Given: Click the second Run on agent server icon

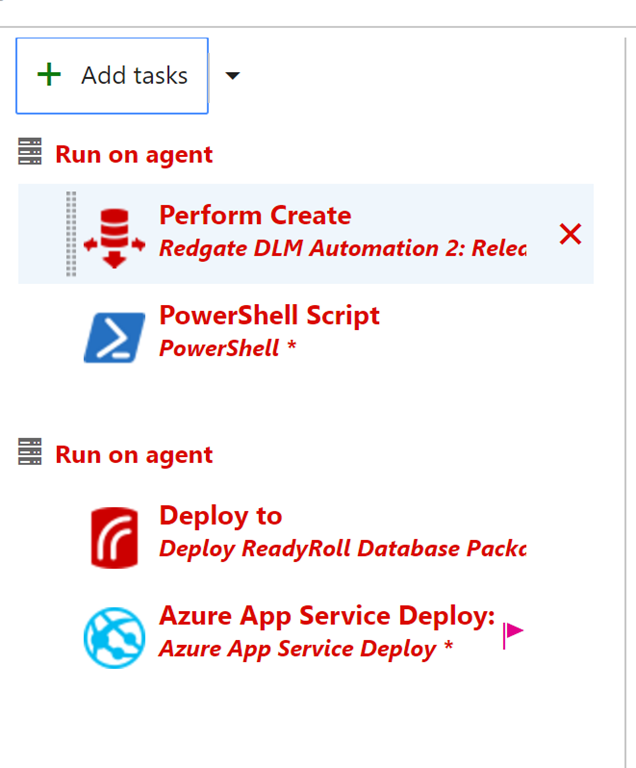Looking at the screenshot, I should click(x=30, y=453).
